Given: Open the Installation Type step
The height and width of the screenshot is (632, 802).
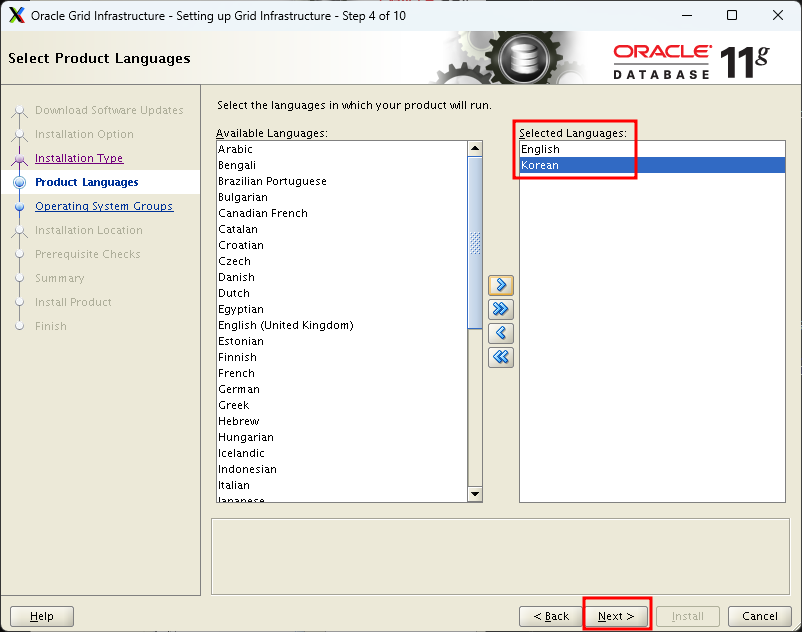Looking at the screenshot, I should (79, 158).
